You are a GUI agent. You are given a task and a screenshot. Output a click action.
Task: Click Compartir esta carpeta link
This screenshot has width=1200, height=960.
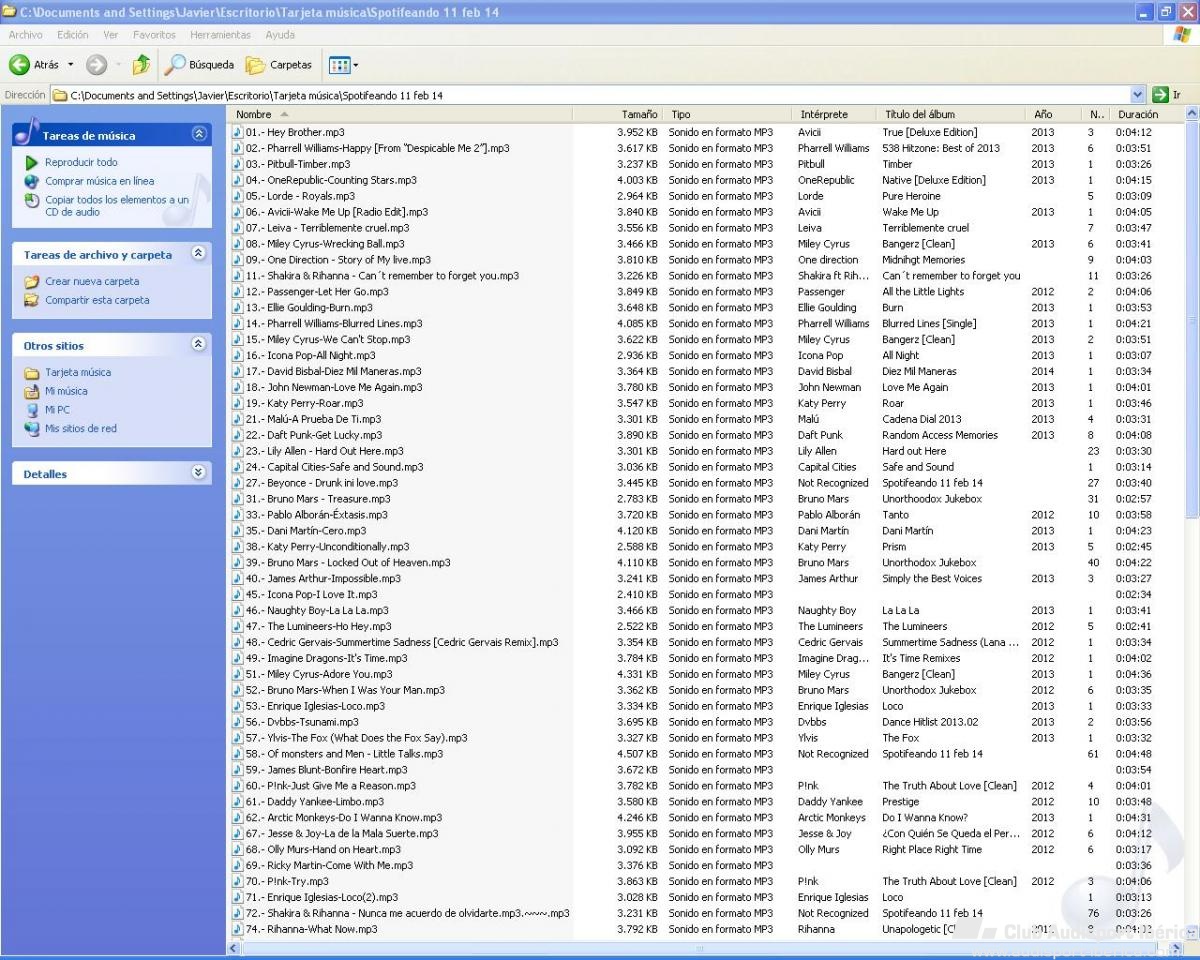97,300
